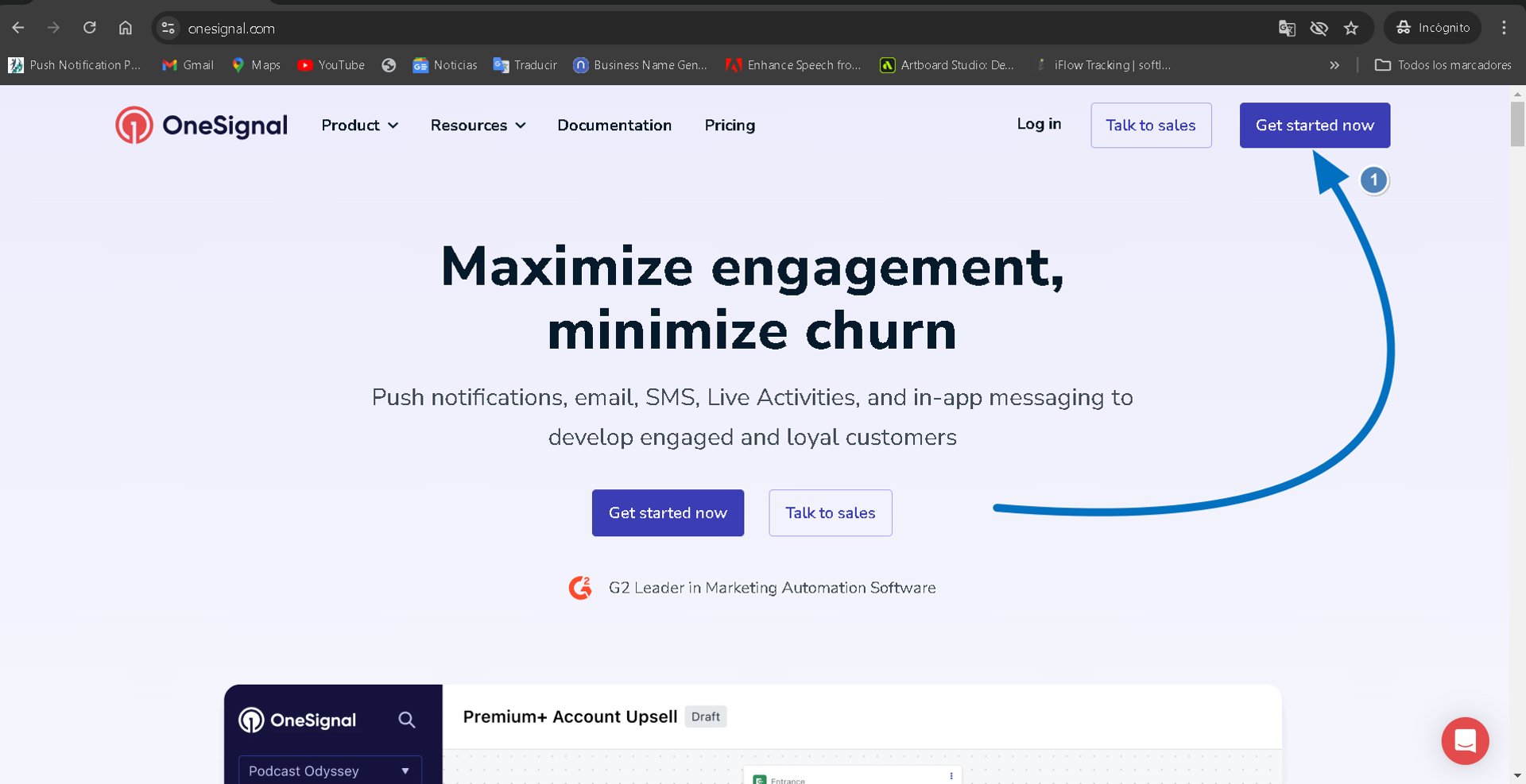Click the OneSignal logo in dashboard preview
This screenshot has width=1526, height=784.
tap(297, 720)
